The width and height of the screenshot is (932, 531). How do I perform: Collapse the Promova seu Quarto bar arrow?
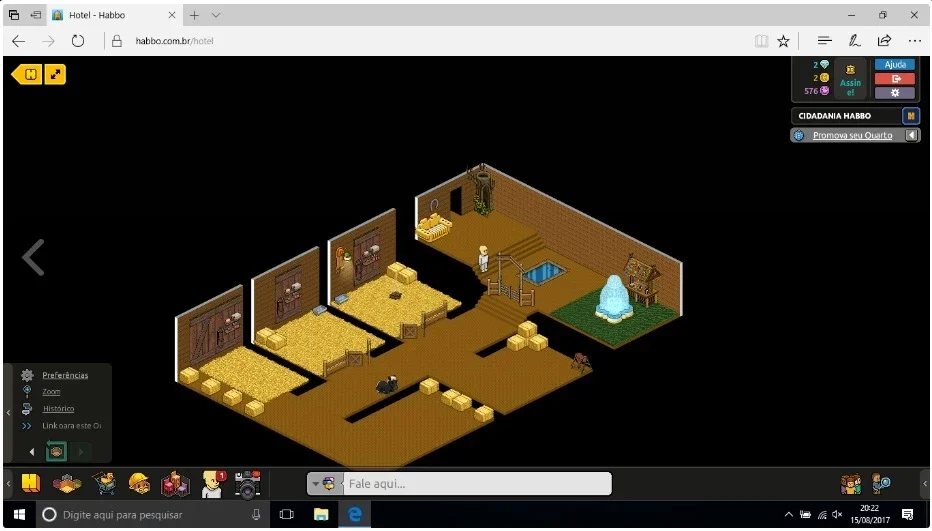coord(911,136)
